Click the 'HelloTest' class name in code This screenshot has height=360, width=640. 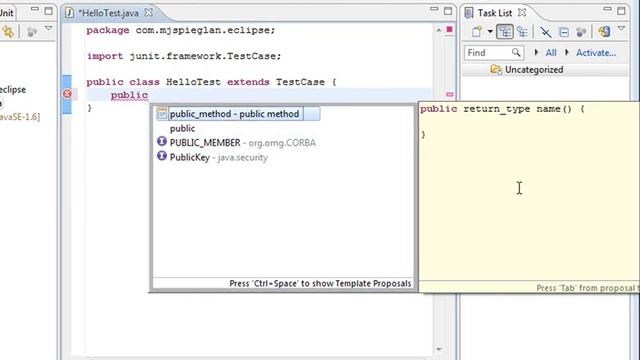[x=193, y=82]
